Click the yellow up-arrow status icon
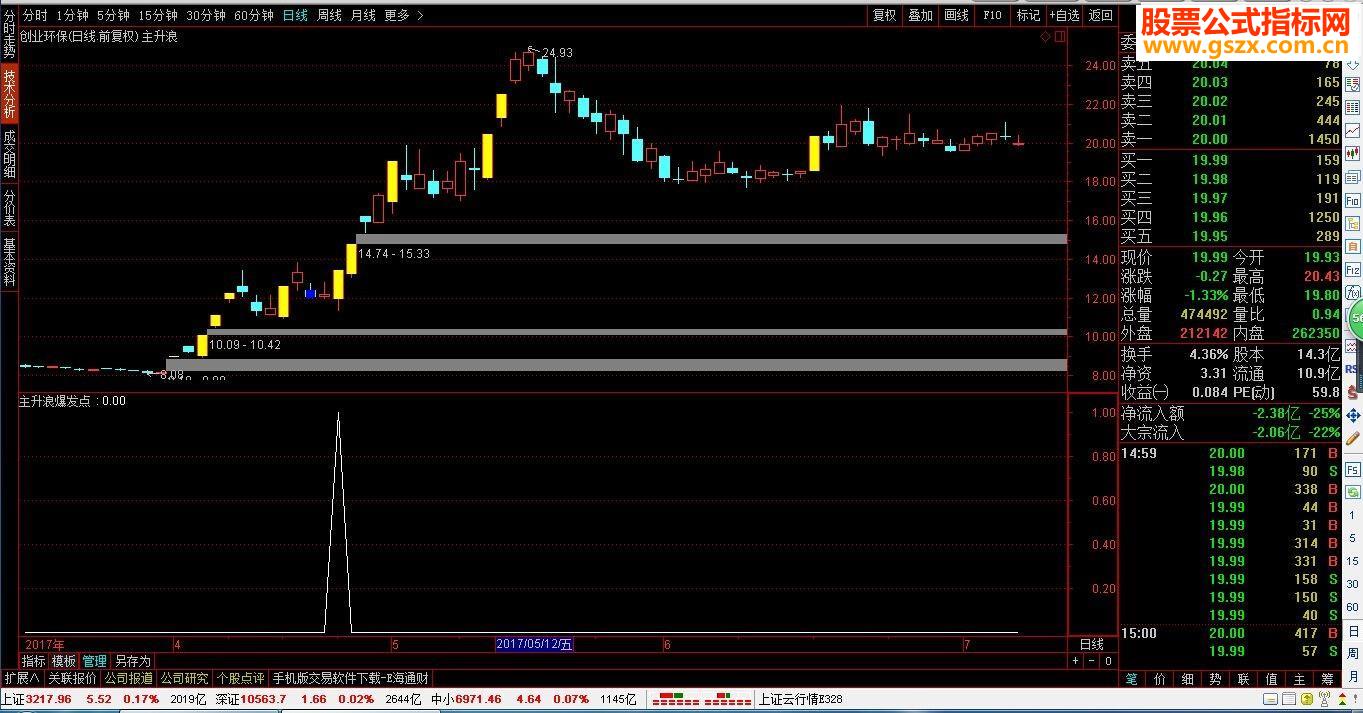The width and height of the screenshot is (1363, 713). tap(1307, 699)
